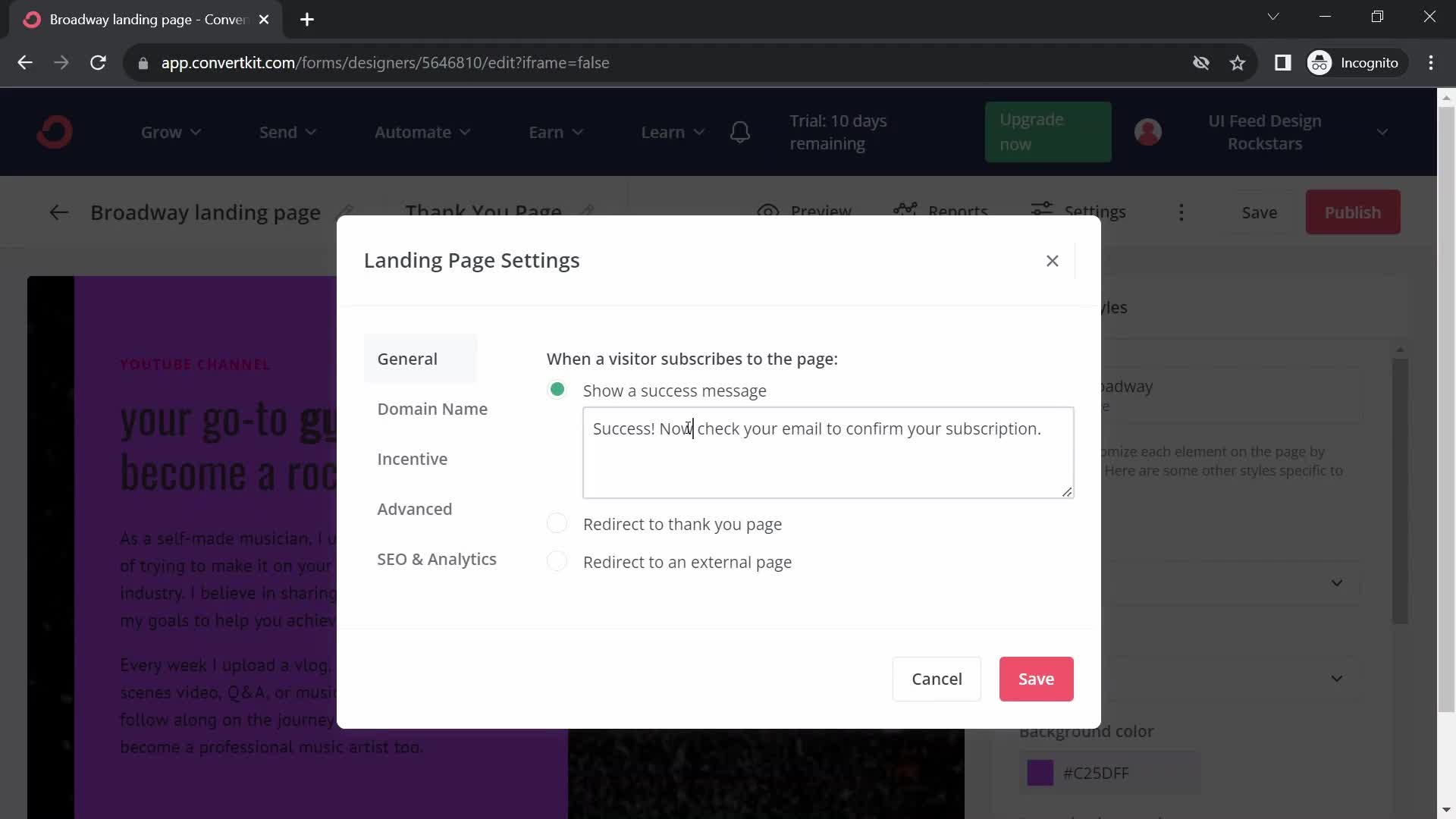This screenshot has height=819, width=1456.
Task: Click the Save button in the editor toolbar
Action: coord(1260,212)
